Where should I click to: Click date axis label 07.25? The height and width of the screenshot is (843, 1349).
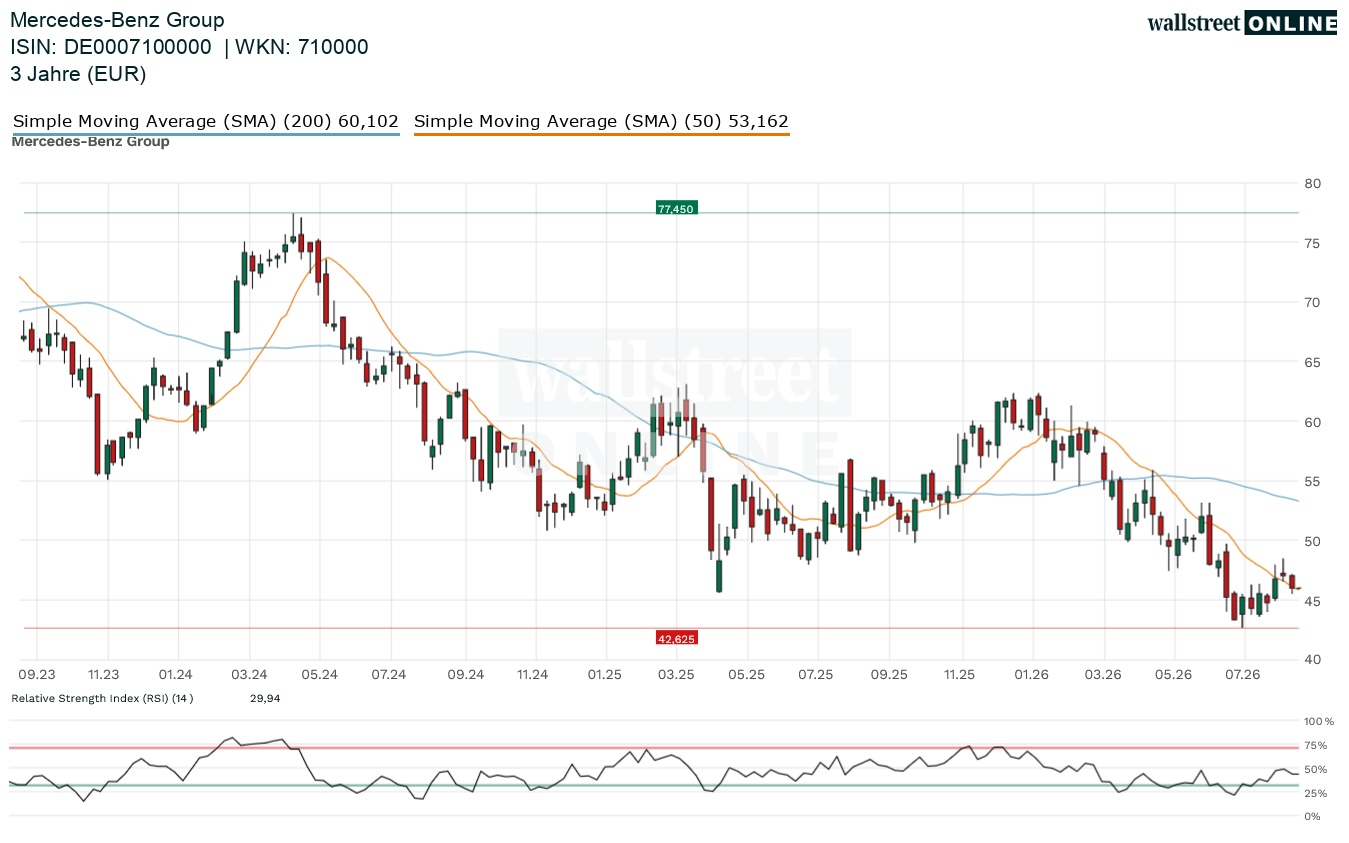817,675
